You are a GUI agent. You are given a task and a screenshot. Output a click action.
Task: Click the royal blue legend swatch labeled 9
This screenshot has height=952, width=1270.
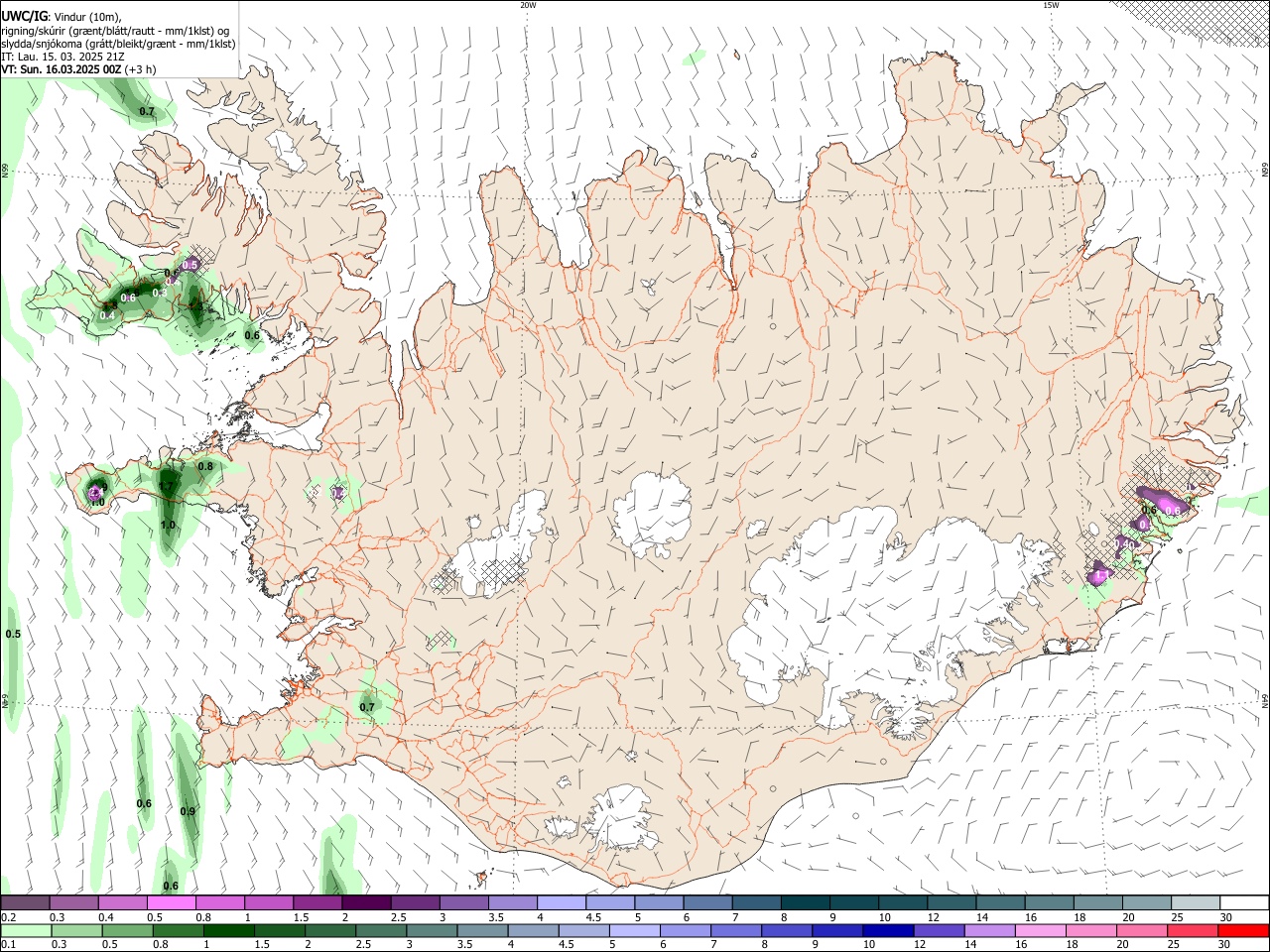(836, 931)
